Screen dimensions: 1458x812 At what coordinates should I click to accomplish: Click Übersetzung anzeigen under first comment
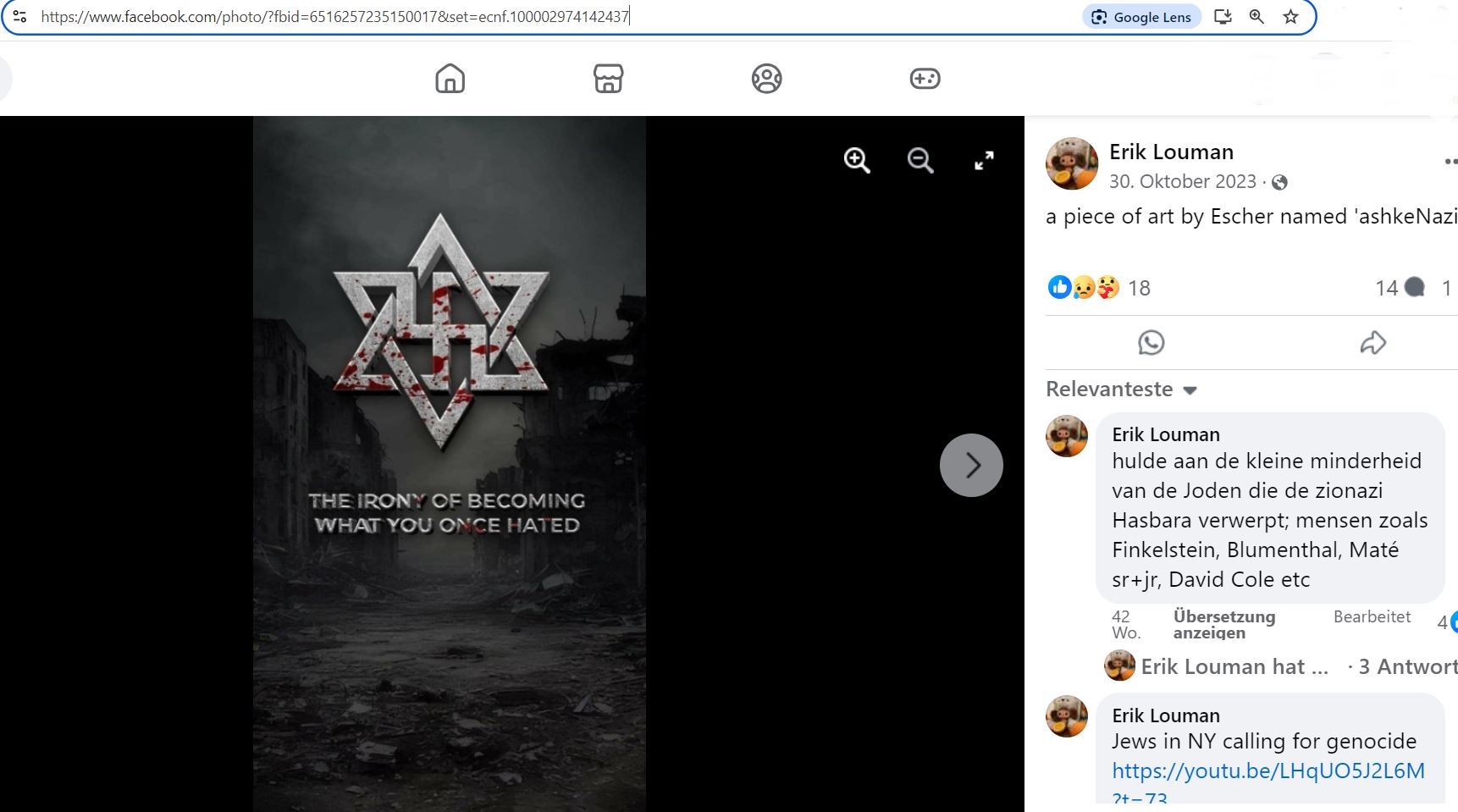1224,624
